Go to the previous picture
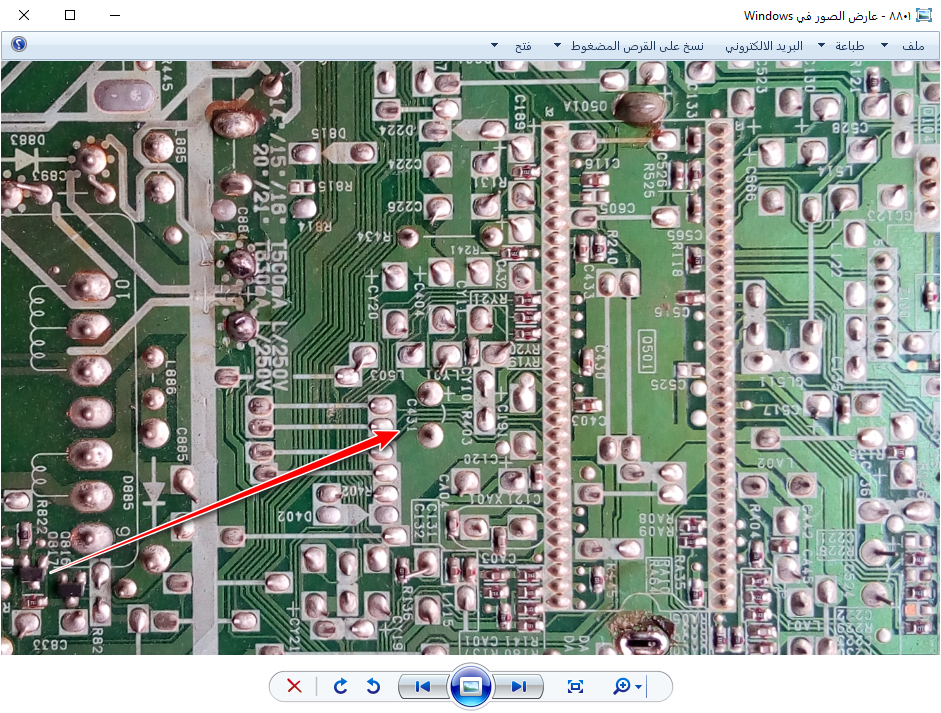941x713 pixels. pos(423,686)
